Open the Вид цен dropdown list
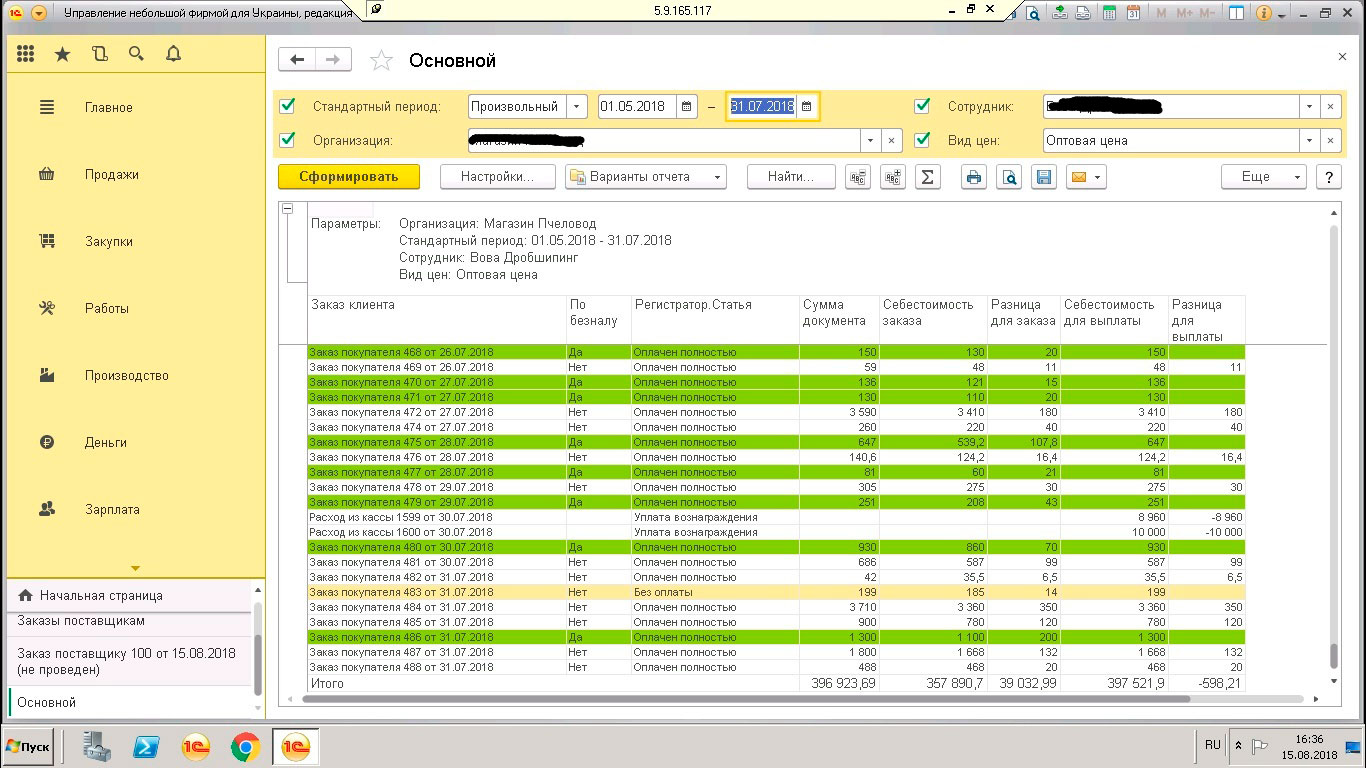1366x768 pixels. click(1309, 140)
